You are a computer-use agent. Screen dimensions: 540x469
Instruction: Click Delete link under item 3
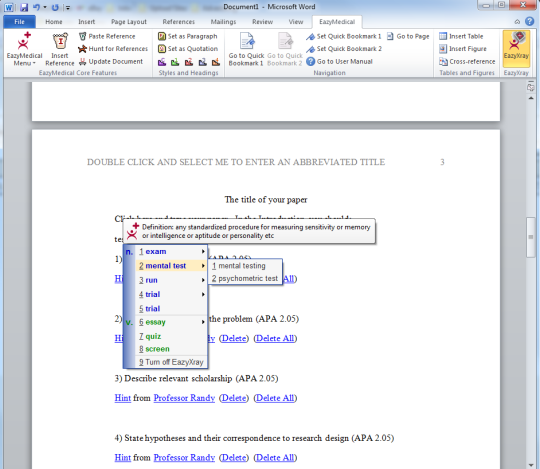click(x=234, y=398)
